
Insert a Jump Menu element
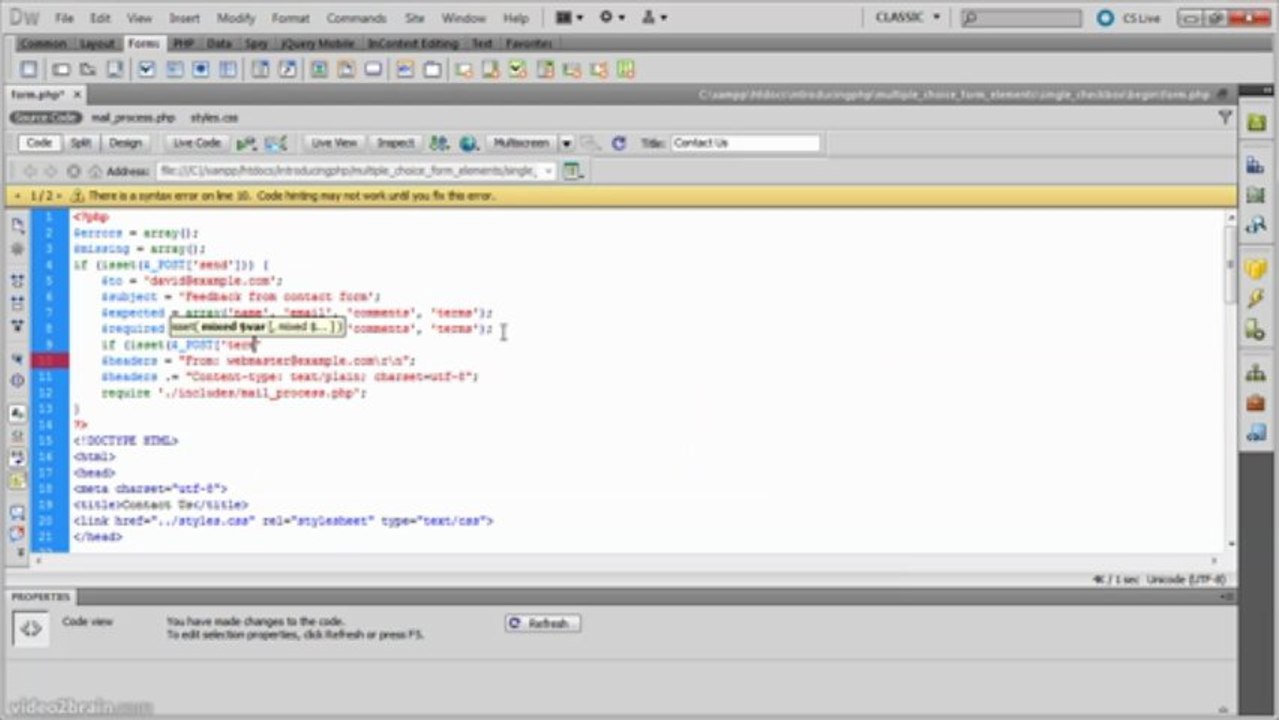click(288, 70)
